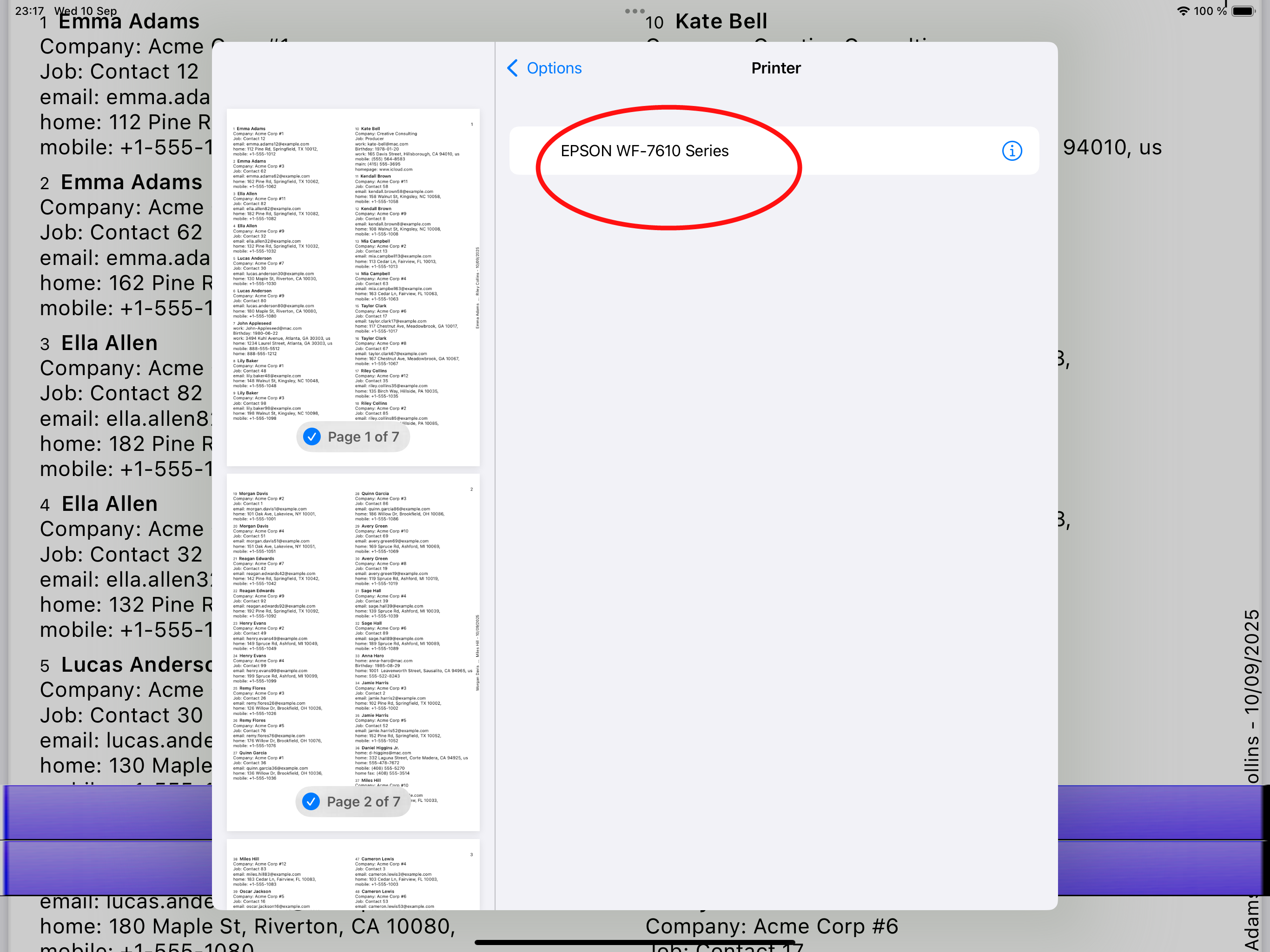Select the EPSON WF-7610 Series printer
This screenshot has height=952, width=1270.
(774, 151)
